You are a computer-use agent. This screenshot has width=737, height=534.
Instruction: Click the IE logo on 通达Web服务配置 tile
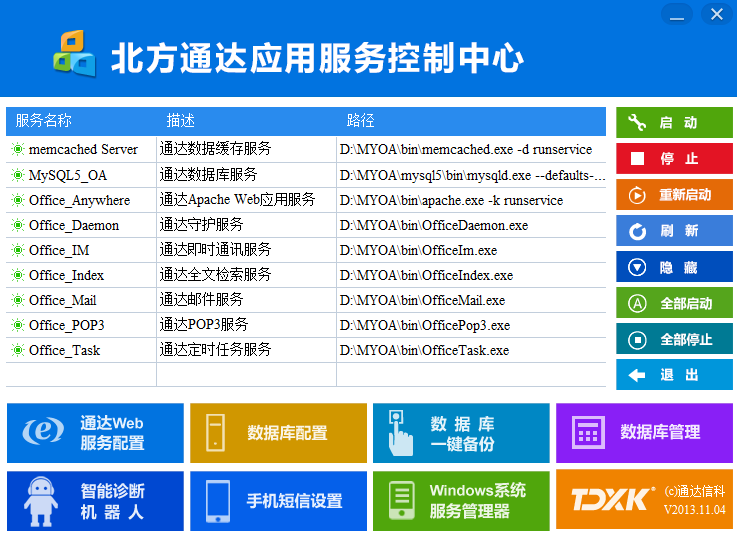click(x=43, y=431)
